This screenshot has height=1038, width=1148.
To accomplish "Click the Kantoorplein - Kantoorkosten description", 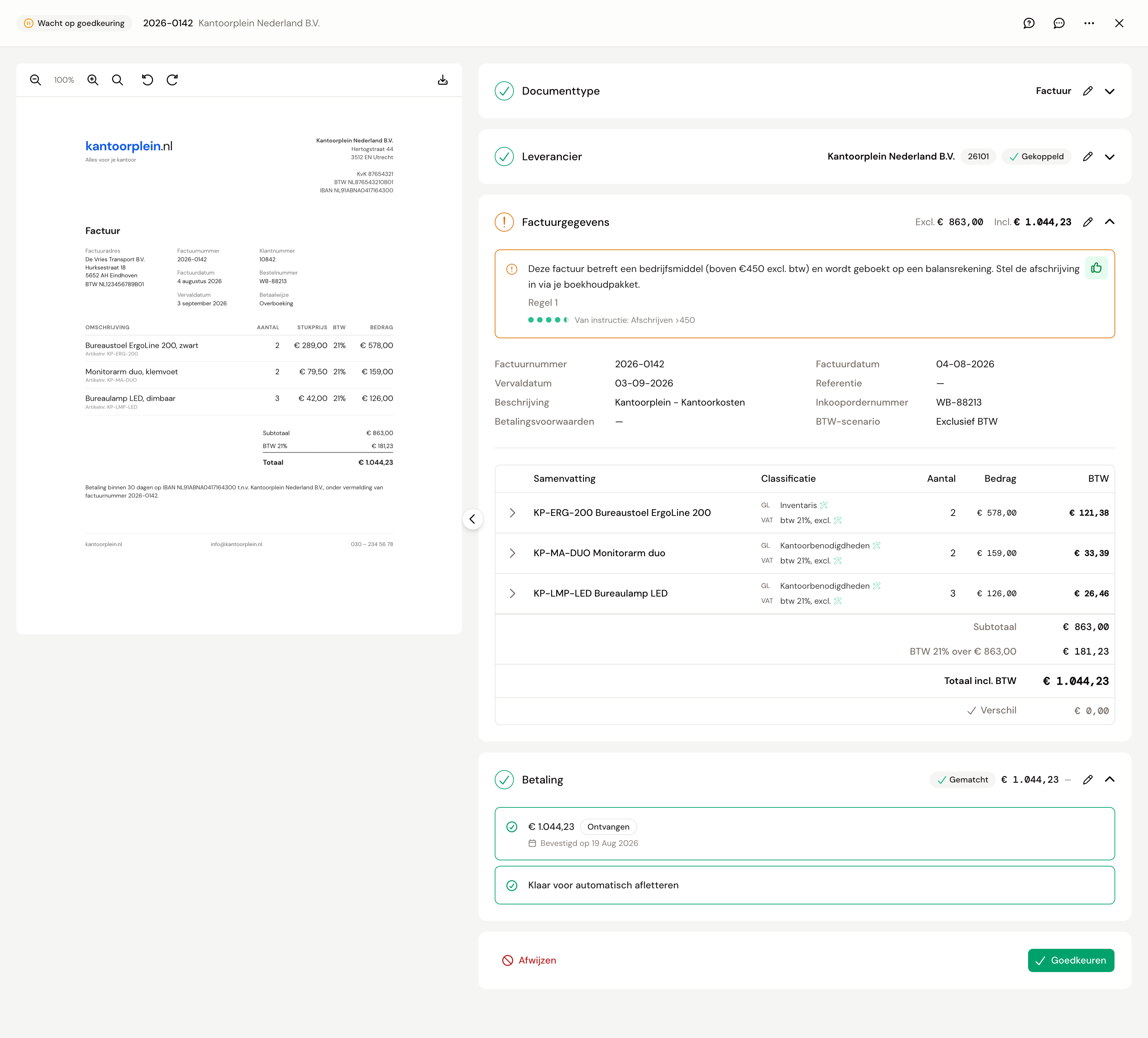I will 680,402.
